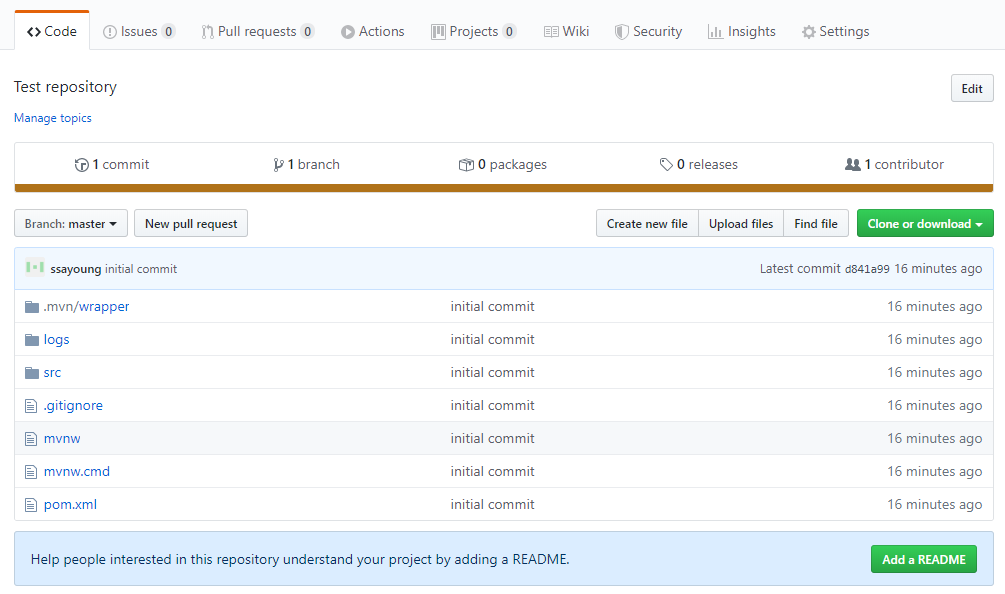Click the Issues circle icon
Image resolution: width=1005 pixels, height=594 pixels.
click(x=110, y=32)
